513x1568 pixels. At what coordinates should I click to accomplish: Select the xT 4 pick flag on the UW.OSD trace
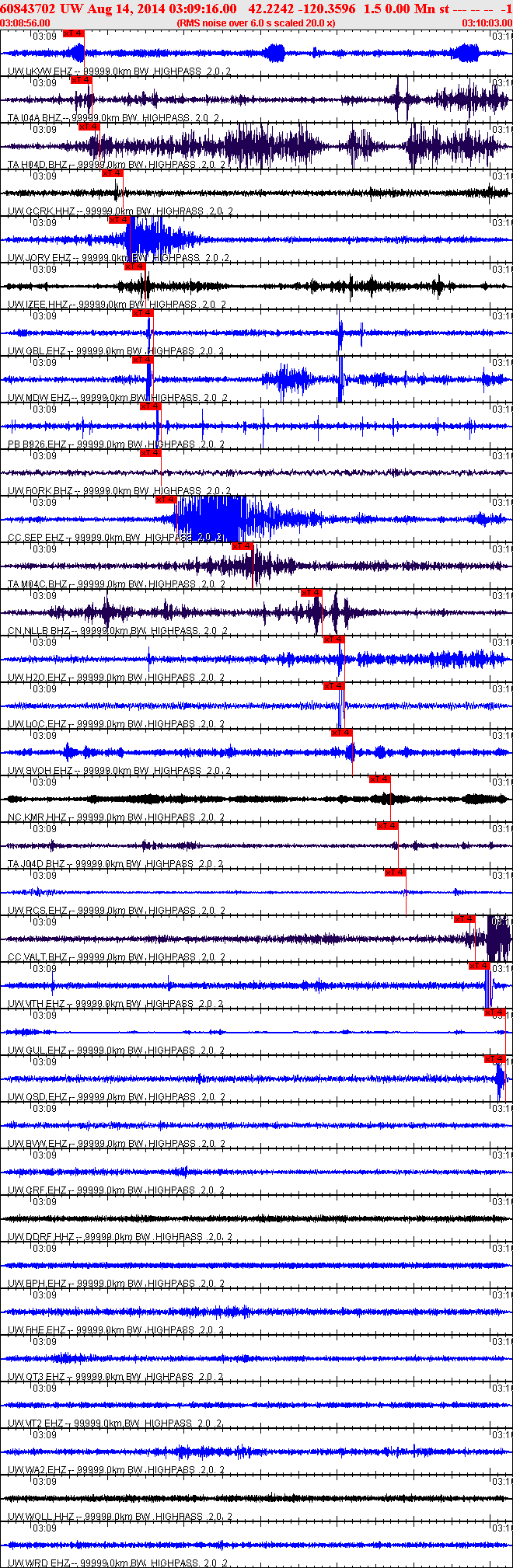pyautogui.click(x=495, y=1059)
